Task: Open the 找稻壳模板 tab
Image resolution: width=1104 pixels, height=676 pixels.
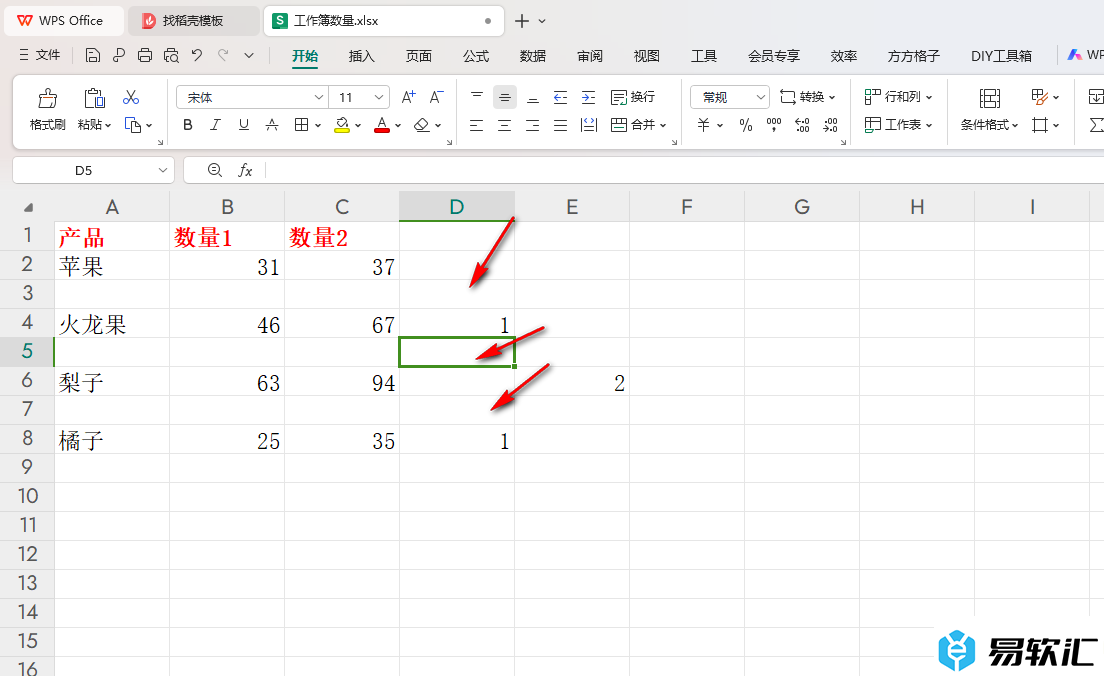Action: pos(193,21)
